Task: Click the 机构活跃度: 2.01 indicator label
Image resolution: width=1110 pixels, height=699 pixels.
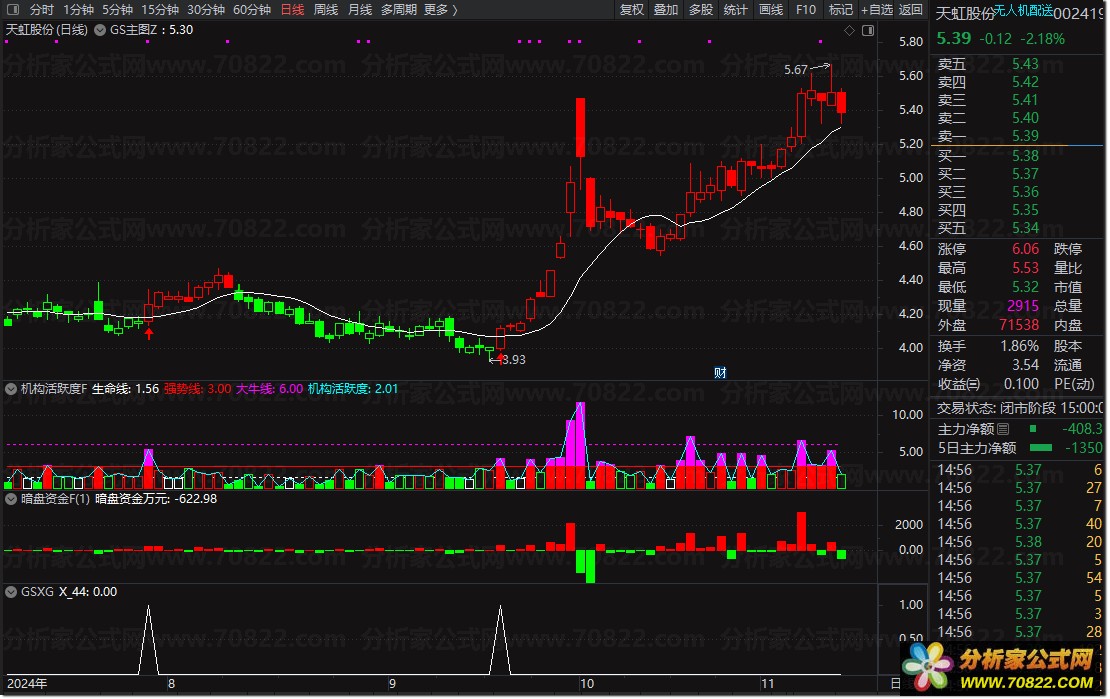Action: tap(353, 389)
